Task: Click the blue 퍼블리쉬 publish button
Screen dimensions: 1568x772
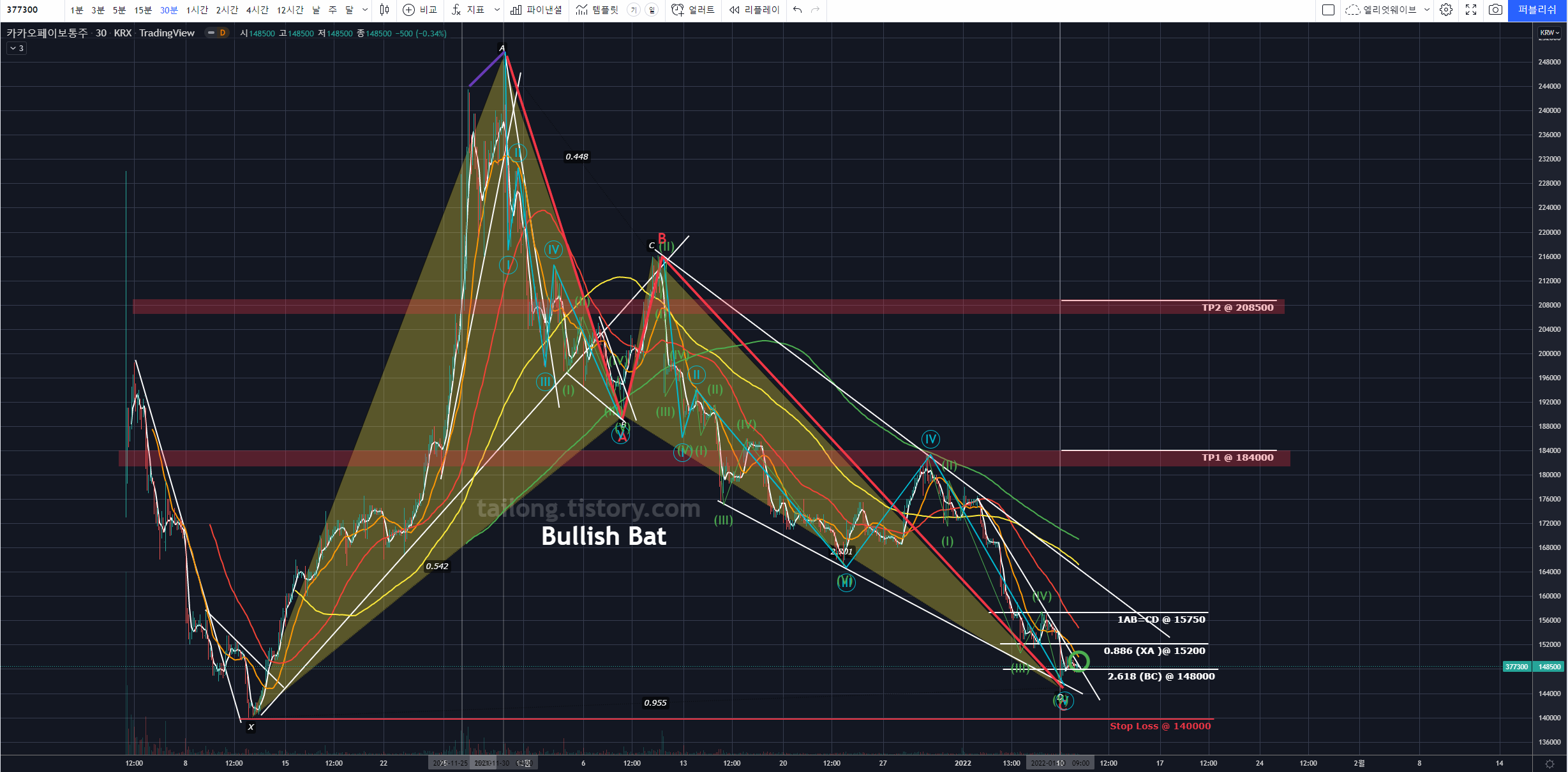Action: click(x=1537, y=10)
